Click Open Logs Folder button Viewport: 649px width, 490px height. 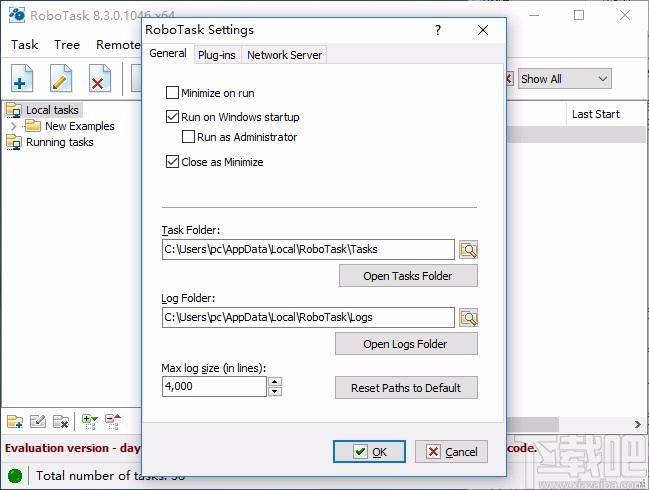click(406, 344)
